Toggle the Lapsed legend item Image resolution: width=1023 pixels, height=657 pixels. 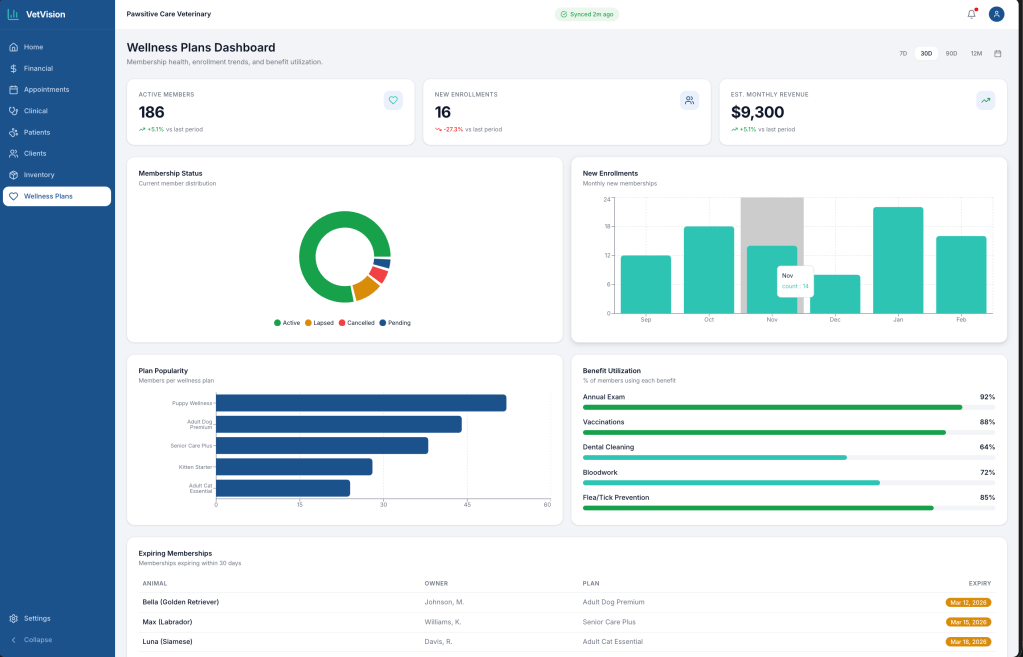pos(318,323)
